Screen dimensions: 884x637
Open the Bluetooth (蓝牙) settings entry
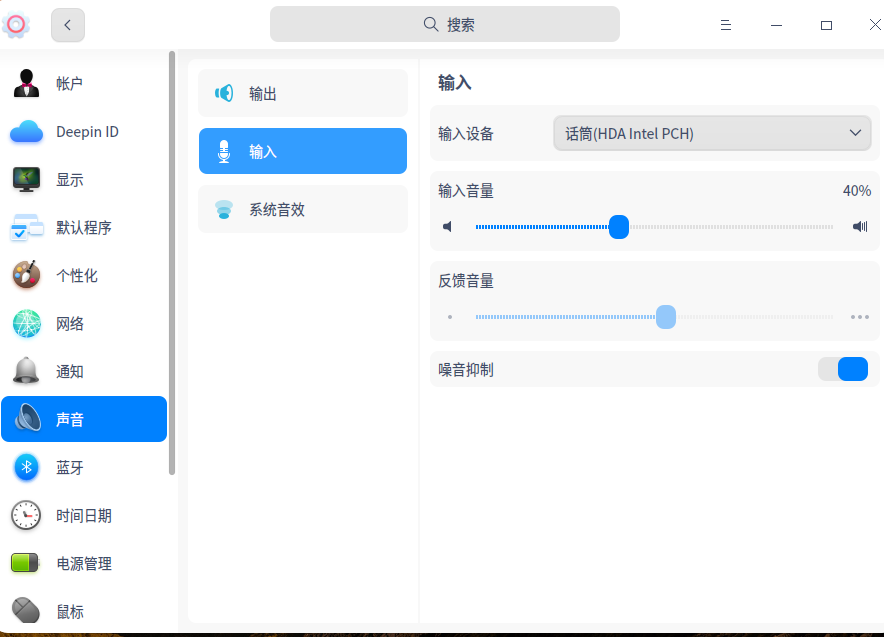(x=84, y=467)
